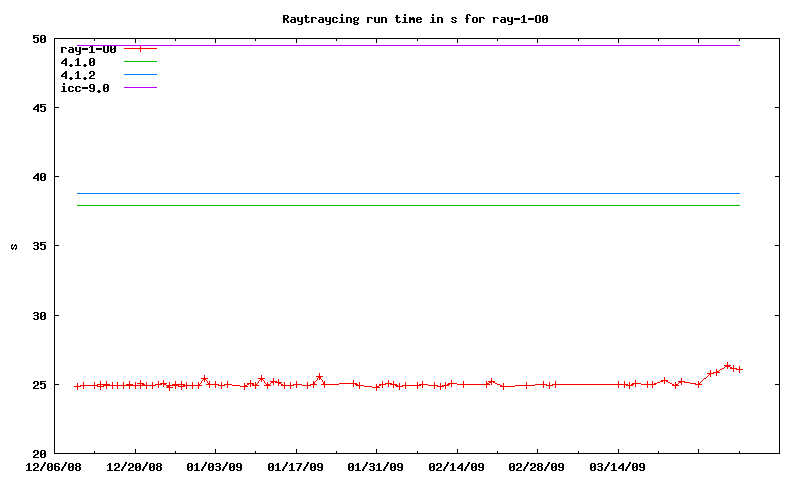Click the 01/03/09 date label
Image resolution: width=800 pixels, height=480 pixels.
(215, 466)
